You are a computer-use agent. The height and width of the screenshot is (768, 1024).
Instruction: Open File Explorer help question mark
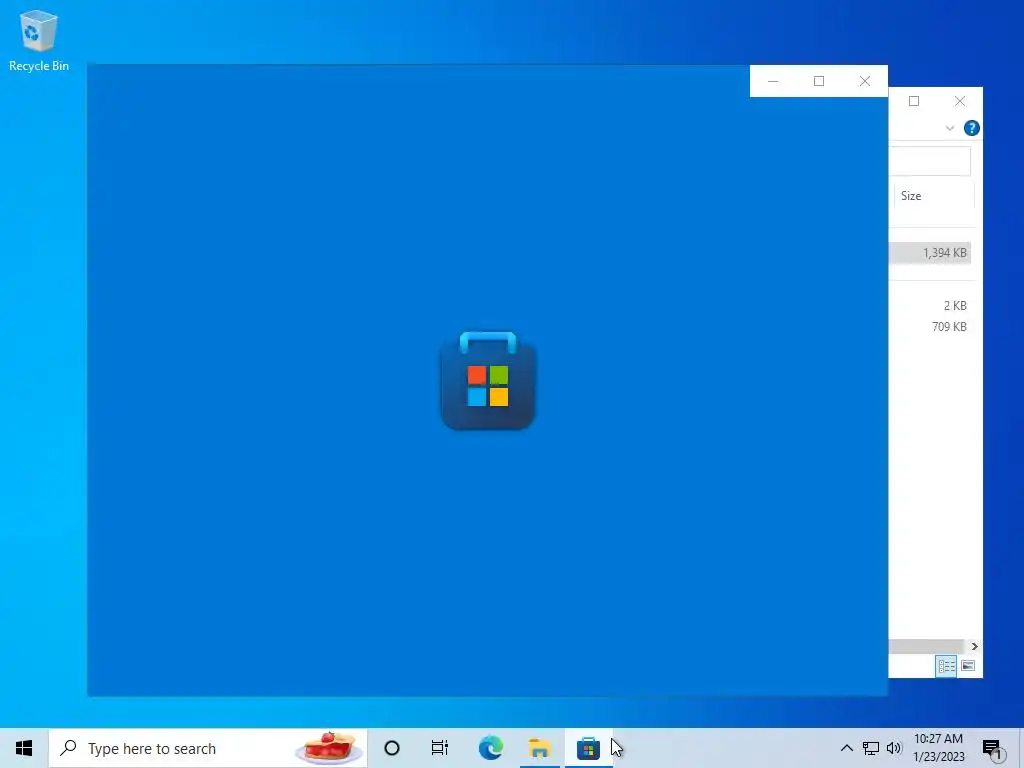(x=971, y=128)
